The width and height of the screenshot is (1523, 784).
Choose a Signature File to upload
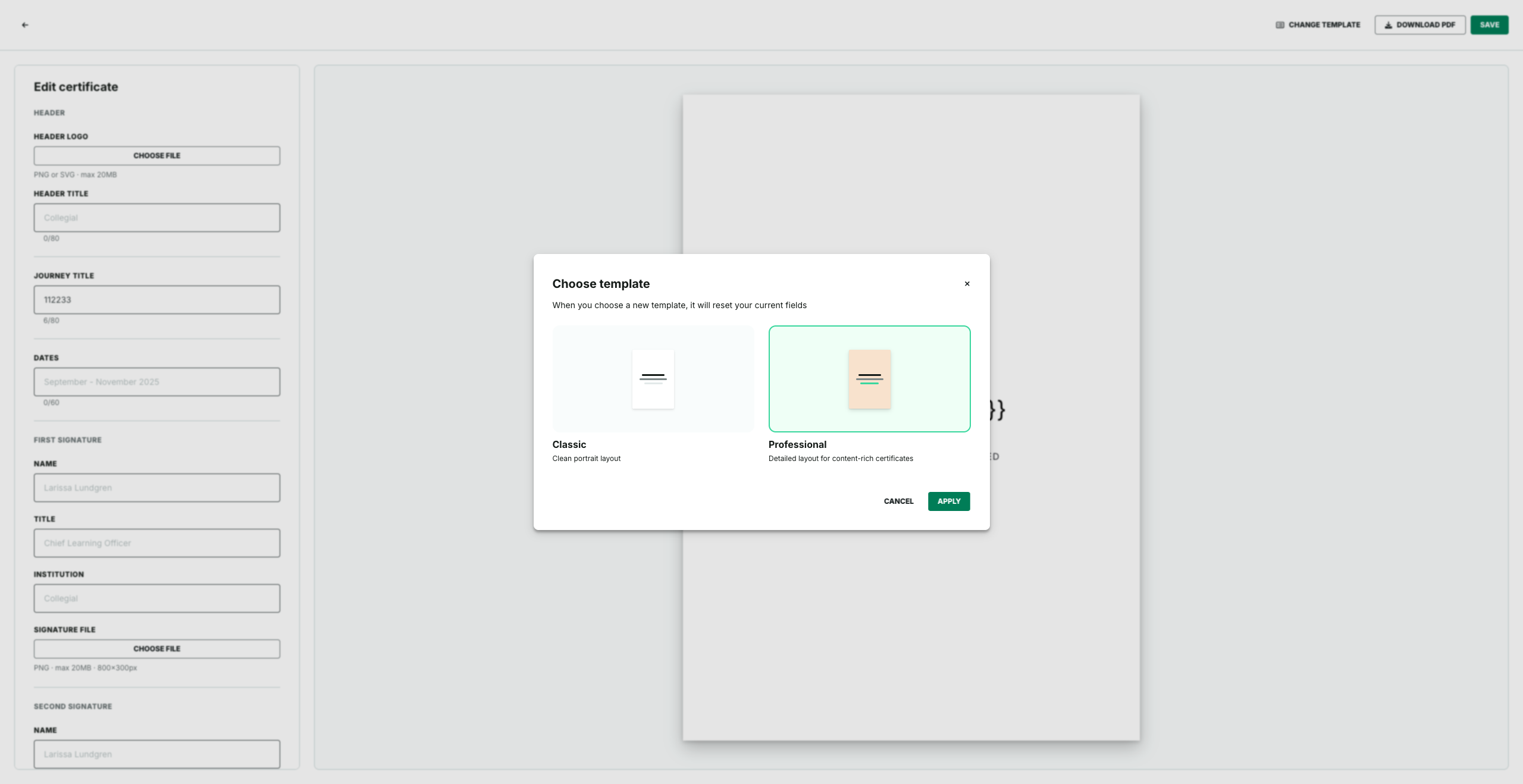coord(156,649)
